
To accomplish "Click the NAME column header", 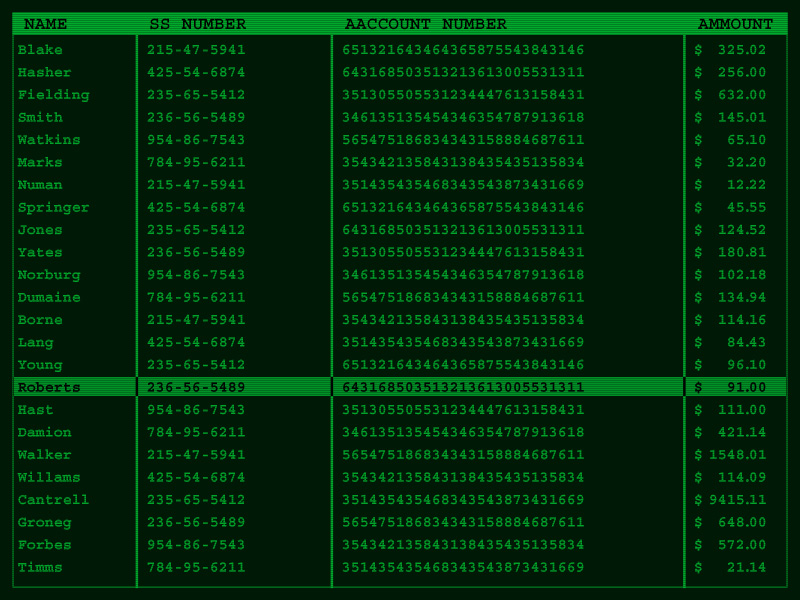I will 45,24.
